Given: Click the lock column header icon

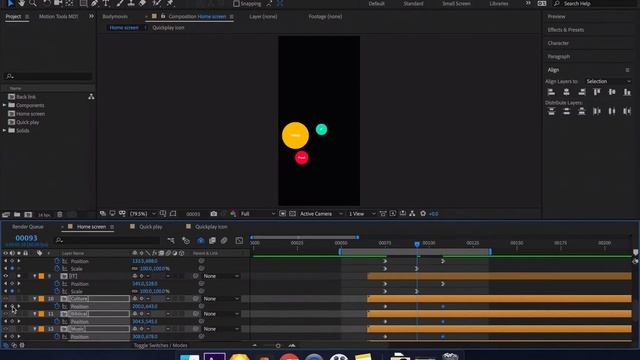Looking at the screenshot, I should [x=25, y=253].
